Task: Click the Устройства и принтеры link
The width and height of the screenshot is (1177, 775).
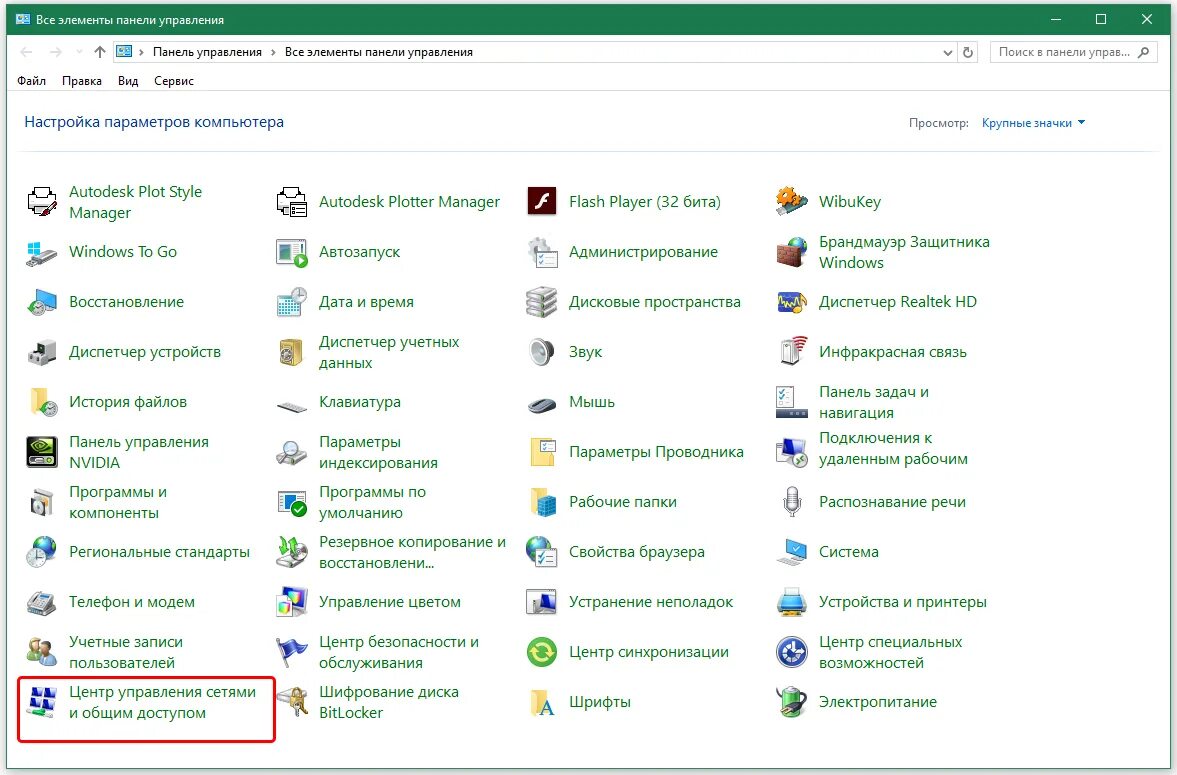Action: click(902, 602)
